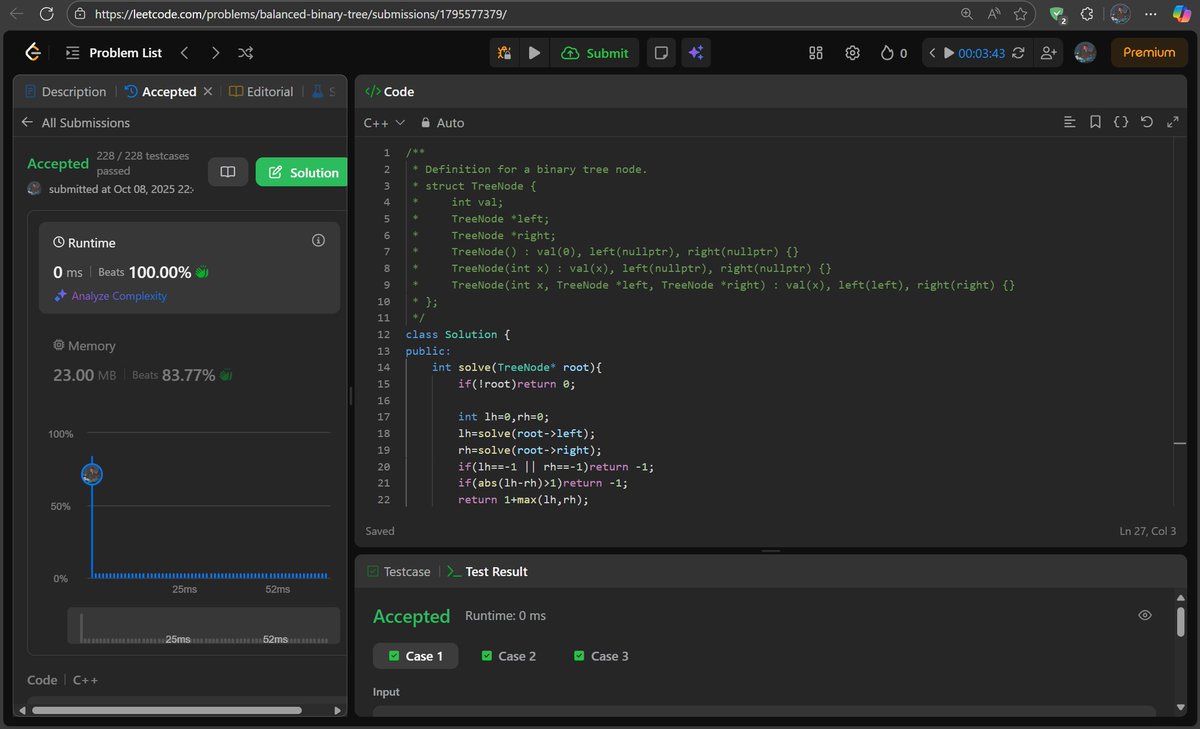
Task: Submit the solution
Action: [x=595, y=53]
